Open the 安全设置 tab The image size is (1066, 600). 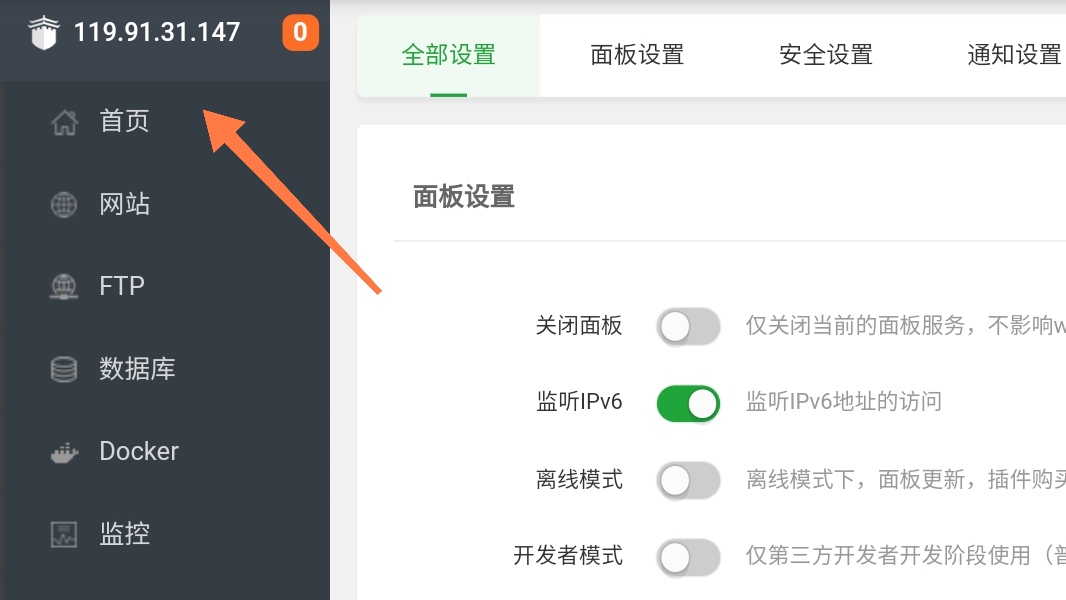pyautogui.click(x=826, y=55)
